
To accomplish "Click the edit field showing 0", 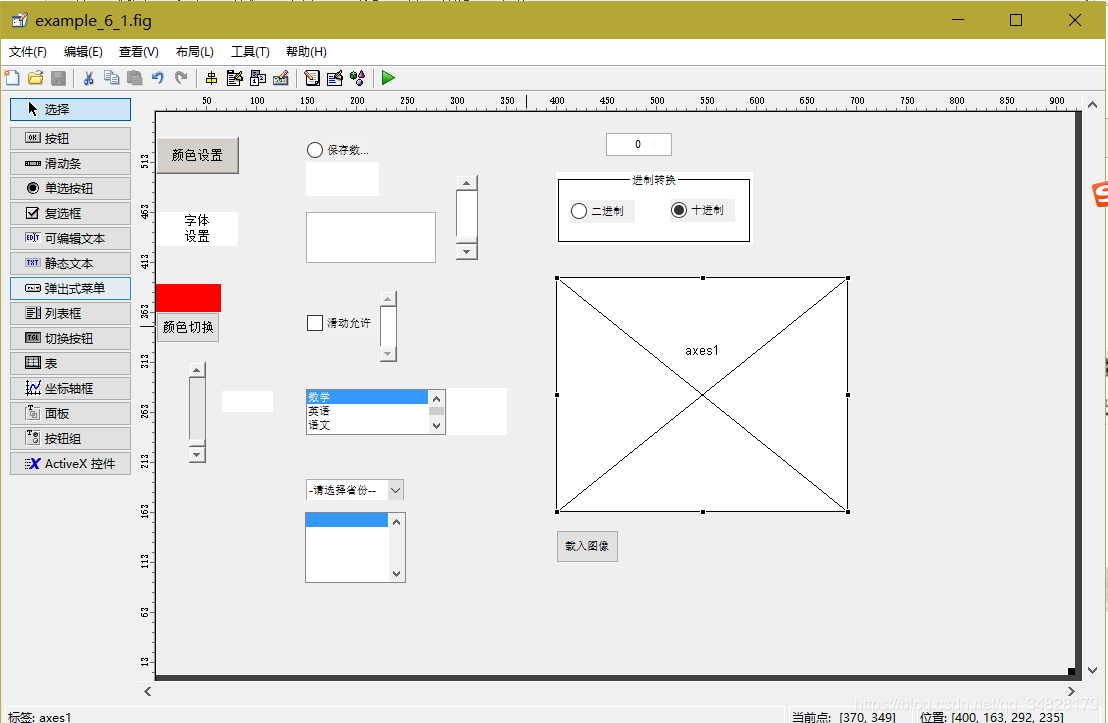I will 639,144.
